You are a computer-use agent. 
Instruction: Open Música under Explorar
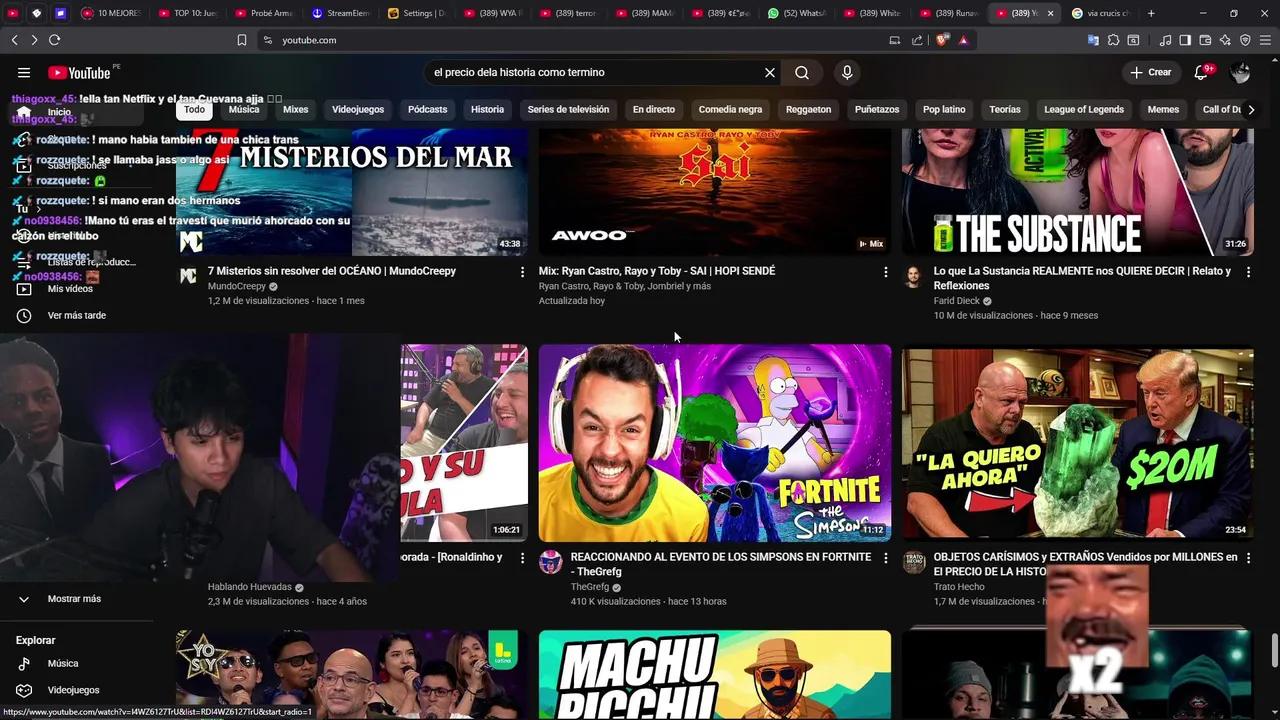(x=62, y=663)
